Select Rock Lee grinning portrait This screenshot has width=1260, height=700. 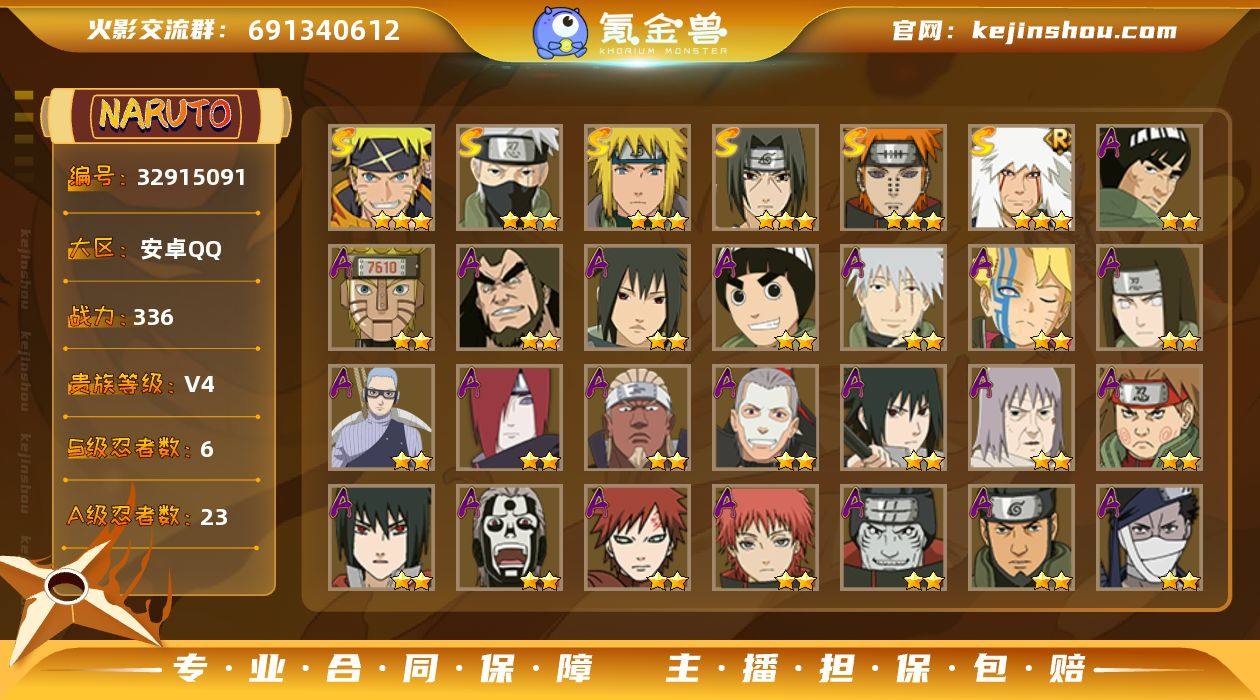(x=766, y=298)
